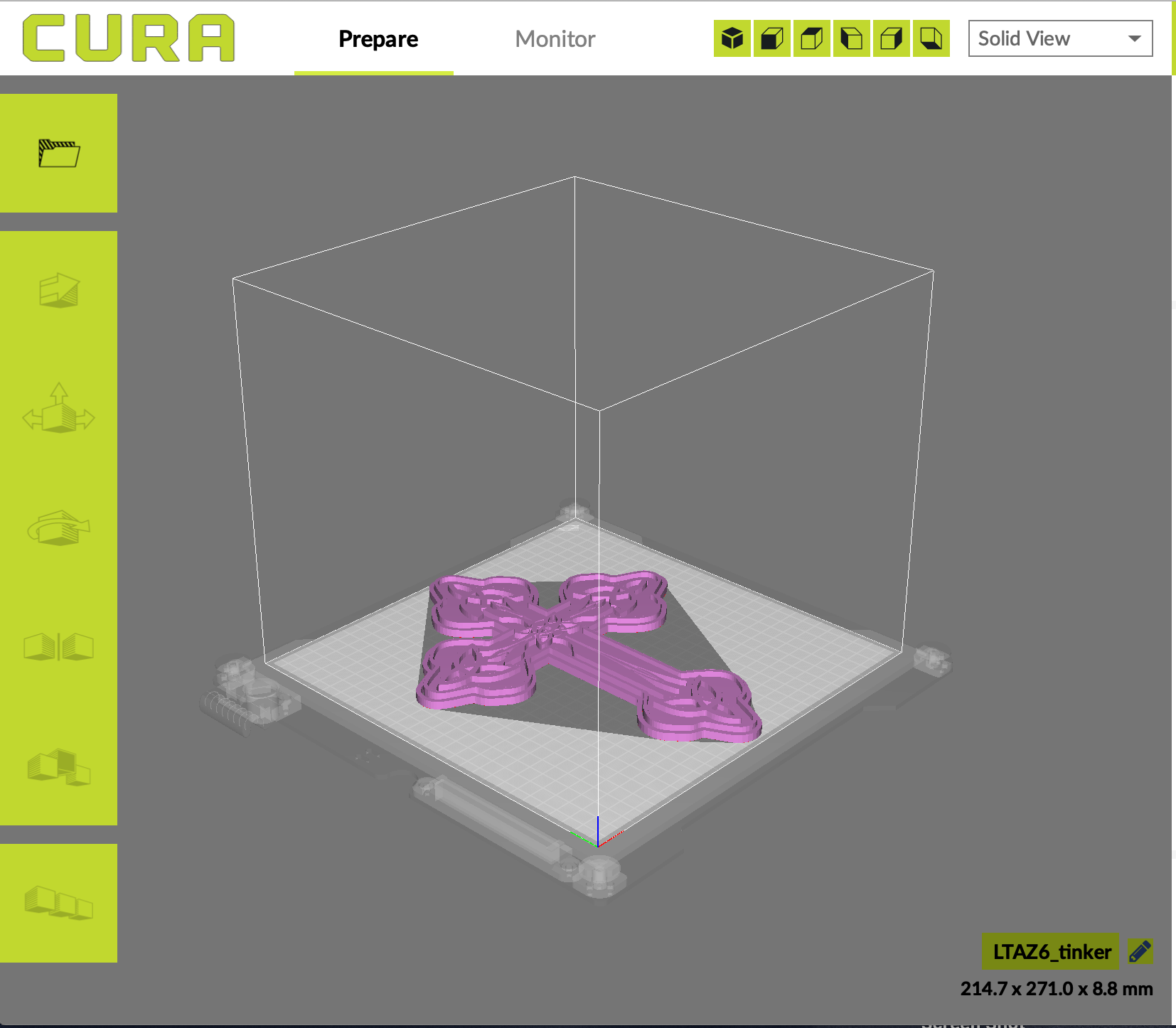
Task: Switch to the top view cube icon
Action: 811,39
